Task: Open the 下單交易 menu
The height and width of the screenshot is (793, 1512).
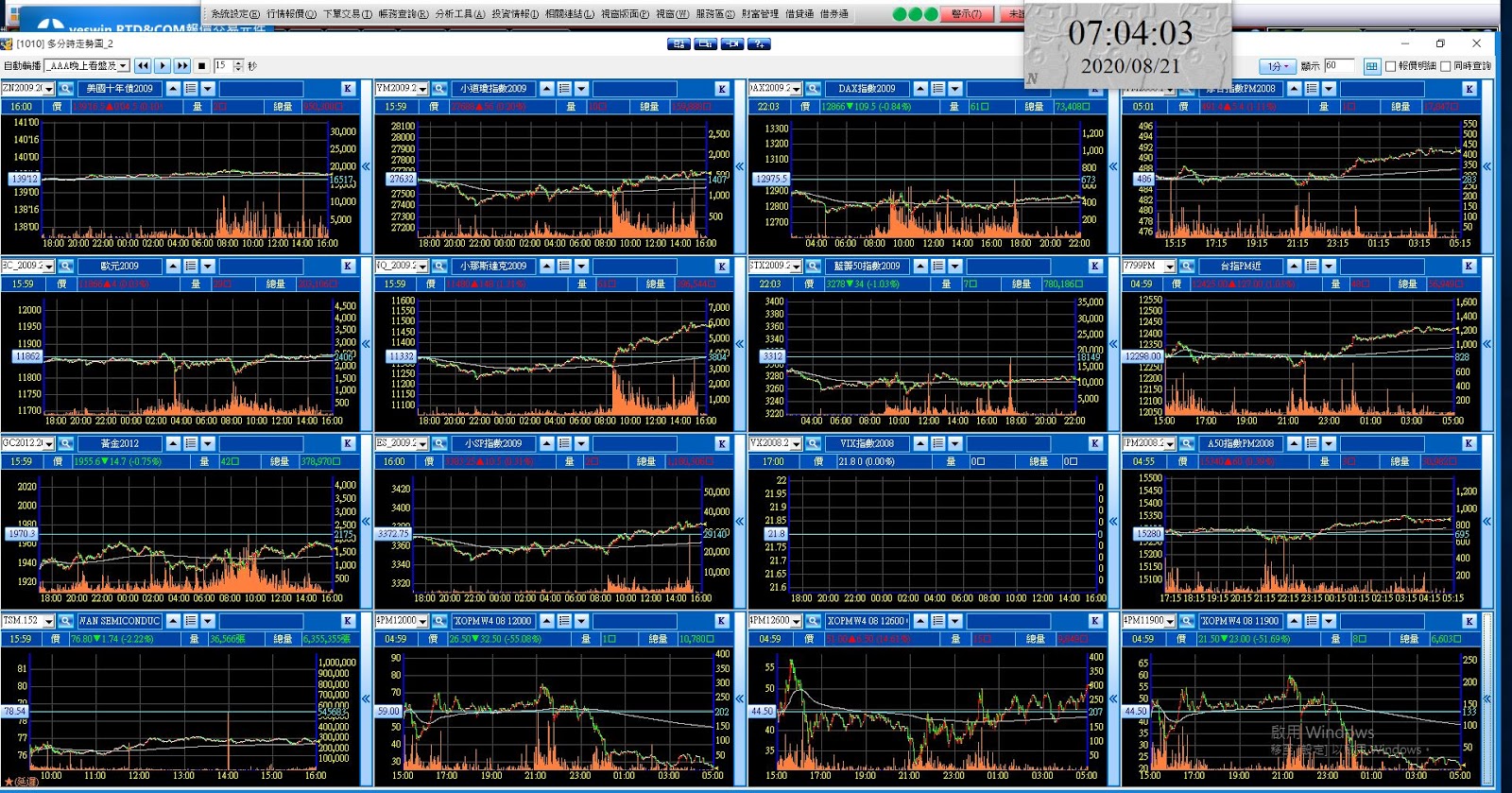Action: tap(347, 14)
